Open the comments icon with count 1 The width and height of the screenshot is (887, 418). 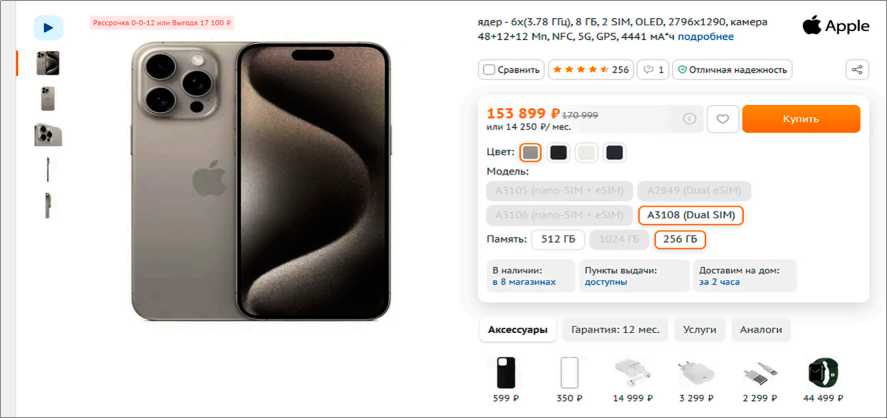coord(653,70)
